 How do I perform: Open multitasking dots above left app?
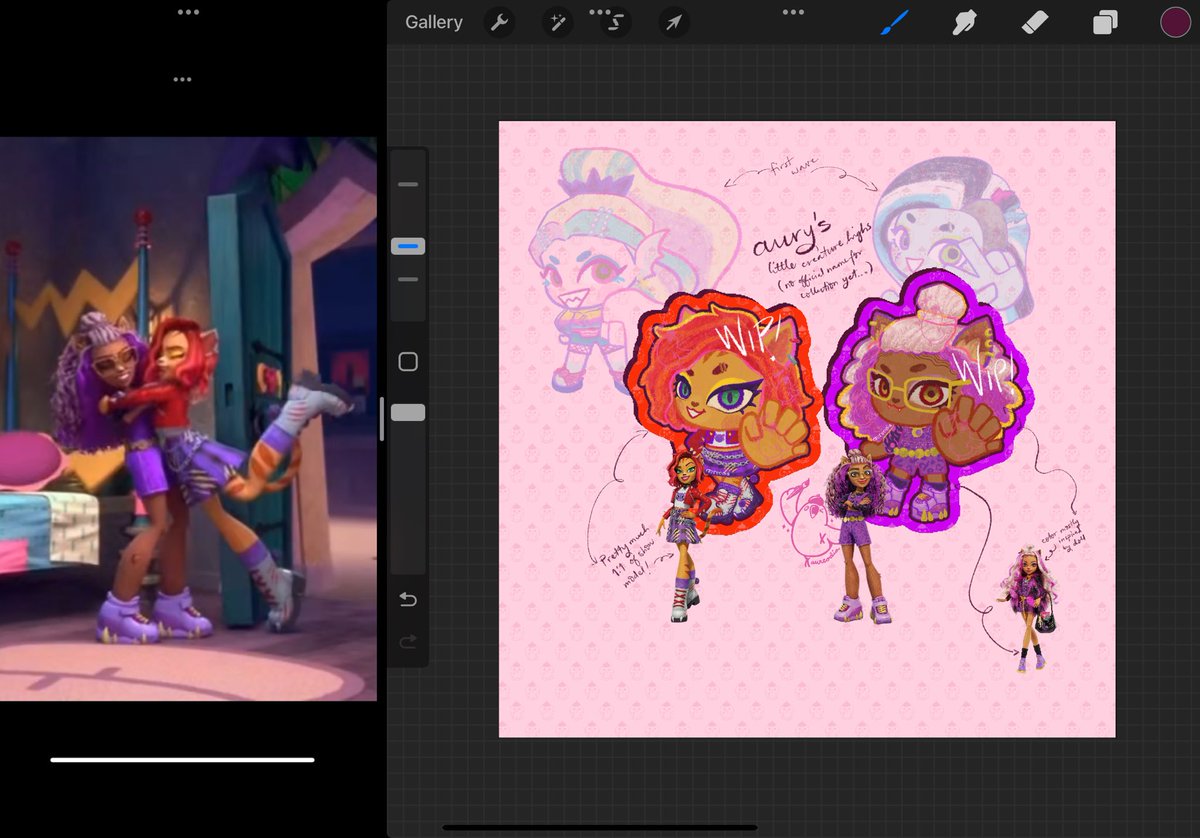[x=187, y=12]
